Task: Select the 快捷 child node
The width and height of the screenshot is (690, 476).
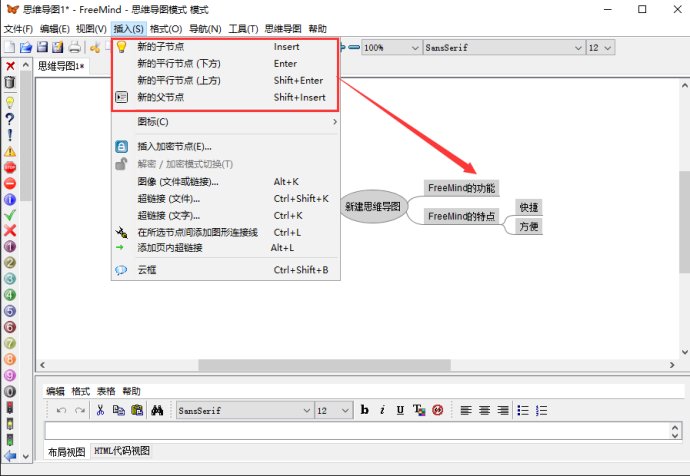Action: click(x=529, y=207)
